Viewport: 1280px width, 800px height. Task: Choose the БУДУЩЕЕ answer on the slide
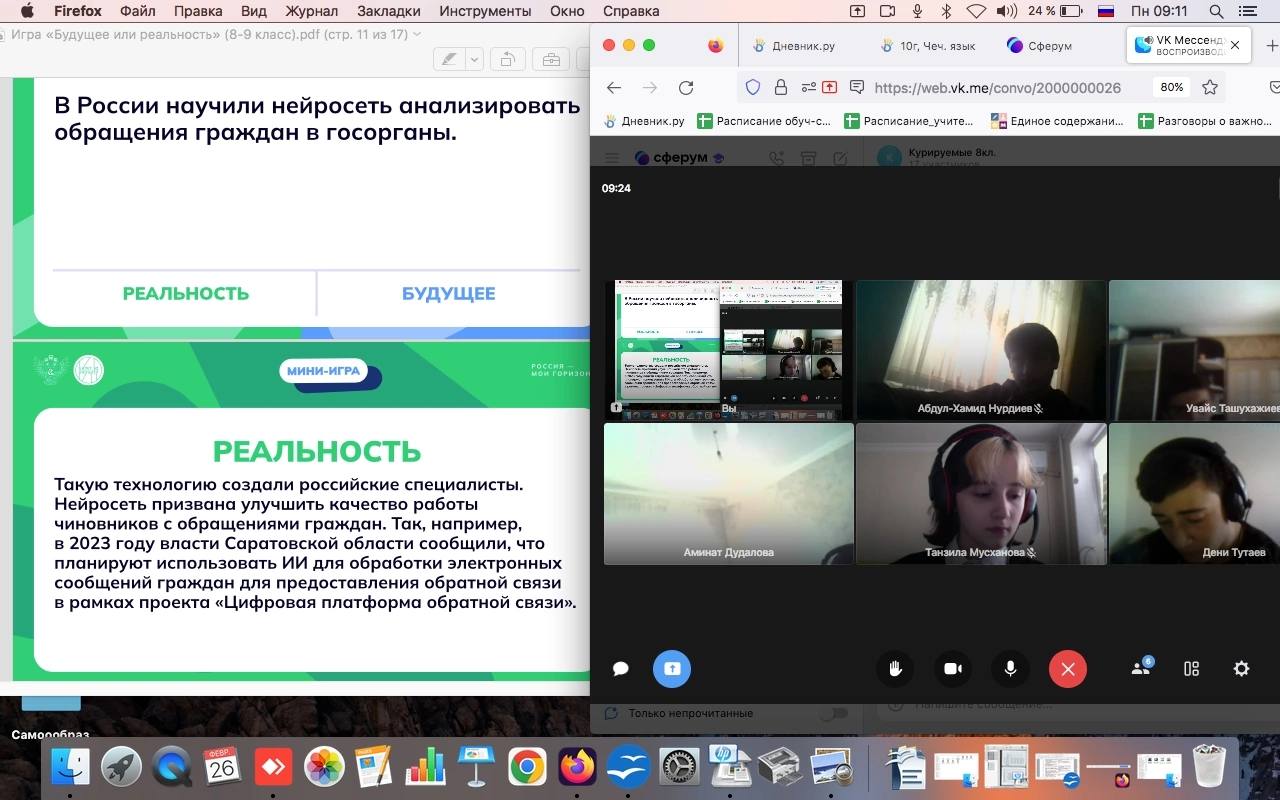coord(448,294)
